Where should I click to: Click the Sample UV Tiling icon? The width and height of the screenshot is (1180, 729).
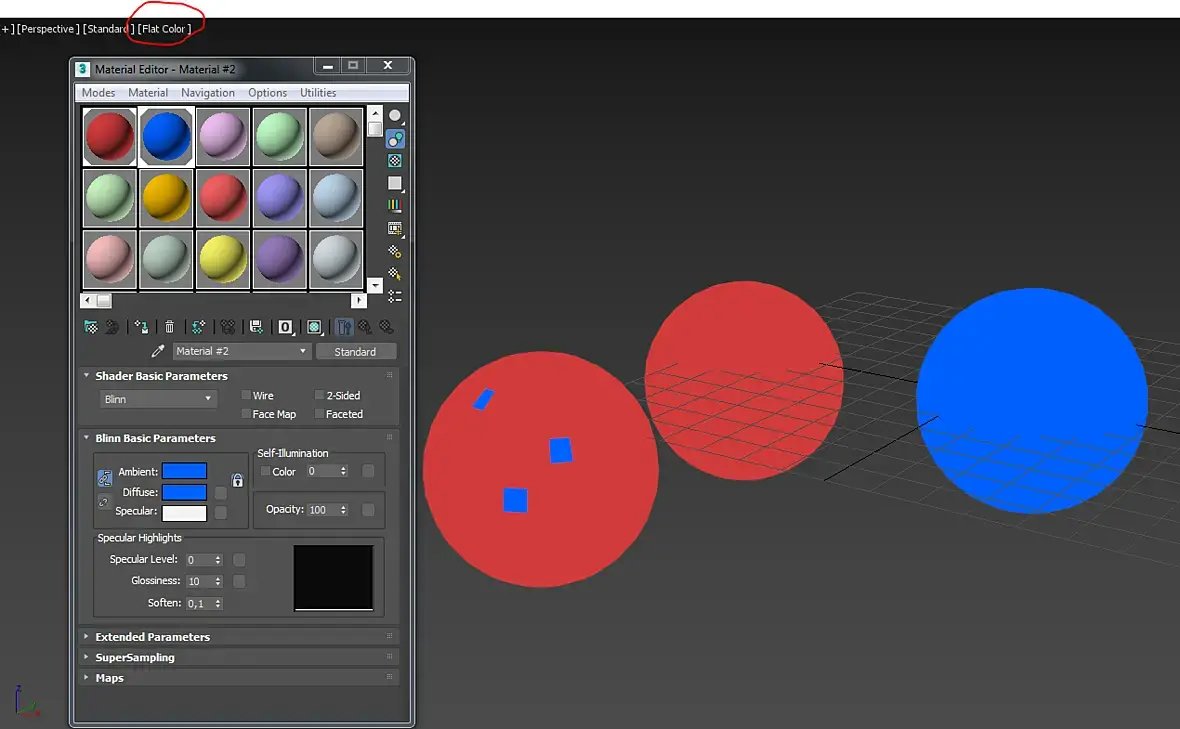[395, 184]
